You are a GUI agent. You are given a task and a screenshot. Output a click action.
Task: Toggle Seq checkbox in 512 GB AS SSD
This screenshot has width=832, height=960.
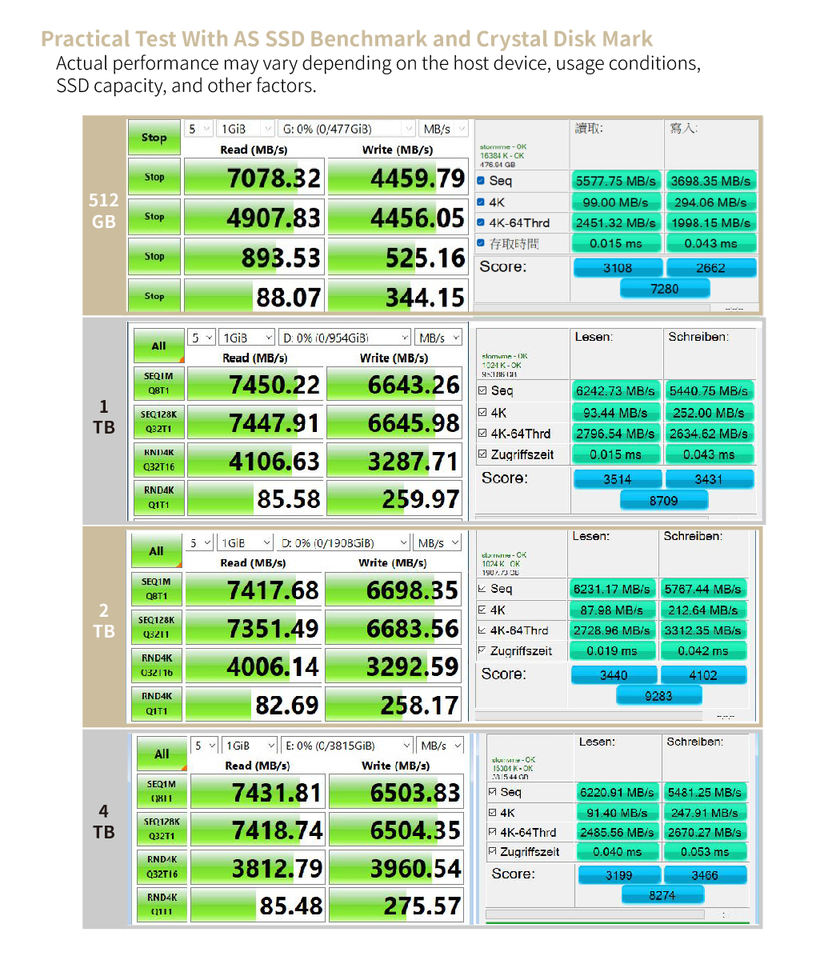click(481, 181)
